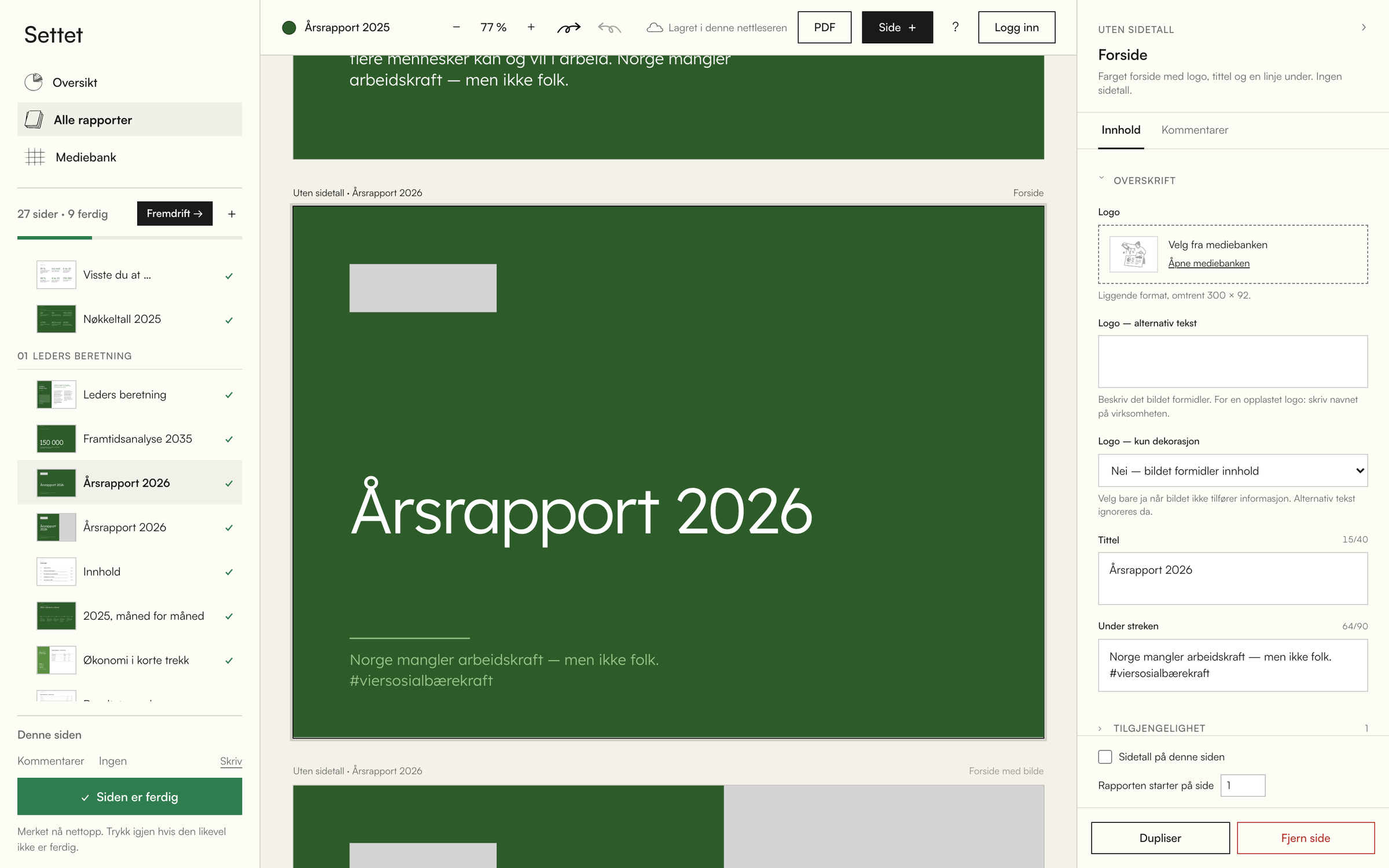Select the Innhold tab
The height and width of the screenshot is (868, 1389).
pyautogui.click(x=1120, y=130)
